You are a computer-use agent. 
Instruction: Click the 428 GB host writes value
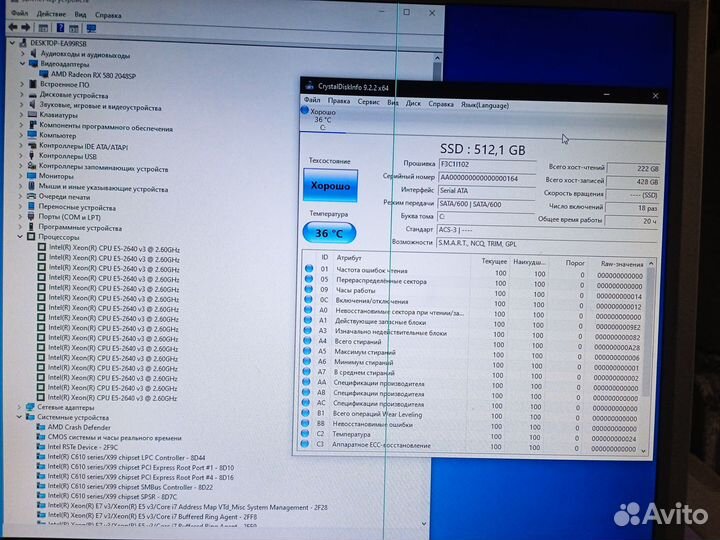point(633,182)
